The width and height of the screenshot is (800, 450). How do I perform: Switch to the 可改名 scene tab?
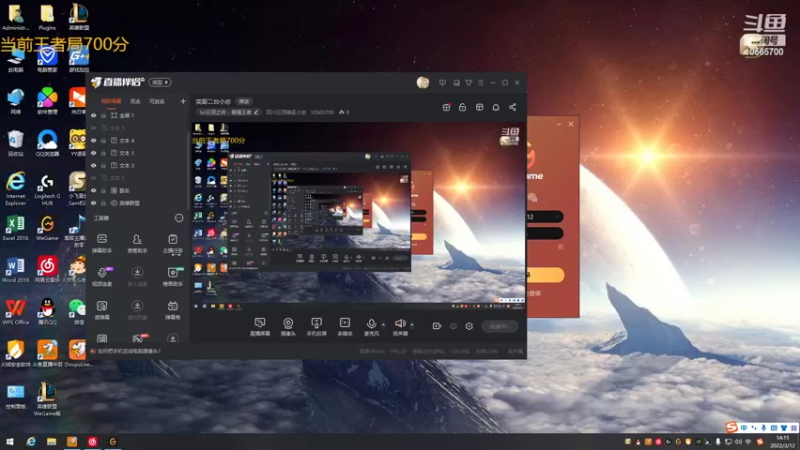click(157, 102)
